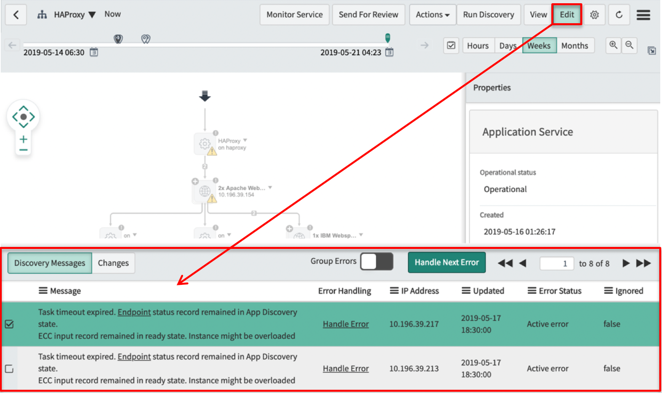Select the Days time scale
The width and height of the screenshot is (662, 393).
(507, 46)
